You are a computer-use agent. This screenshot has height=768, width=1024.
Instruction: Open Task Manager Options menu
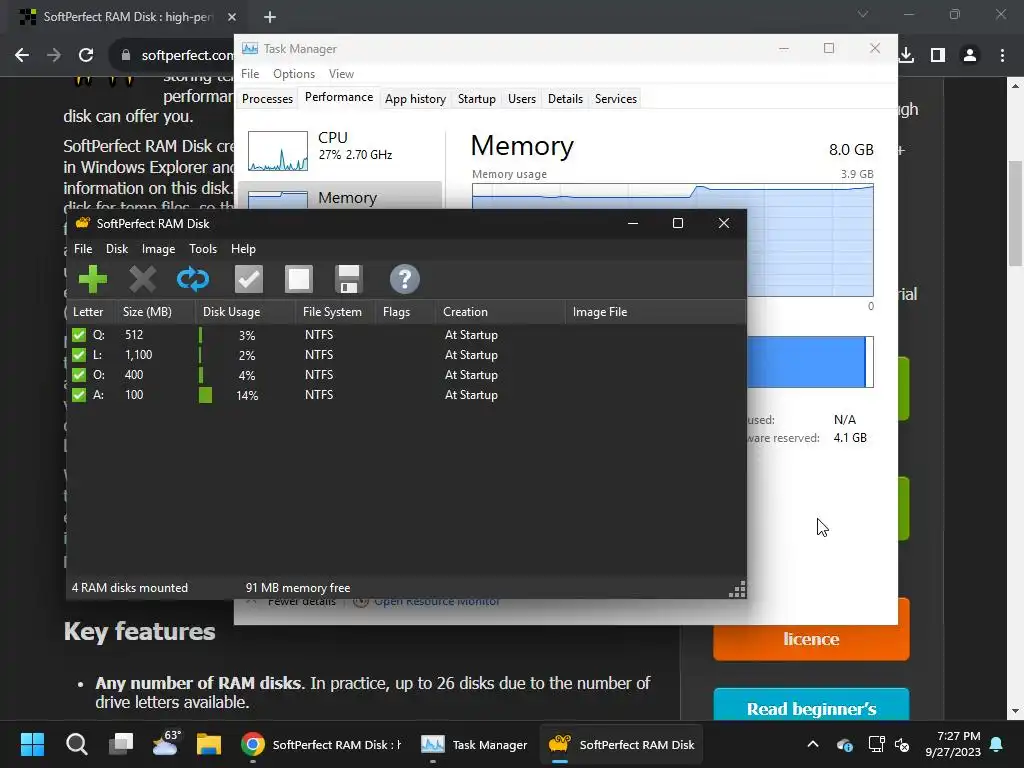(x=294, y=74)
